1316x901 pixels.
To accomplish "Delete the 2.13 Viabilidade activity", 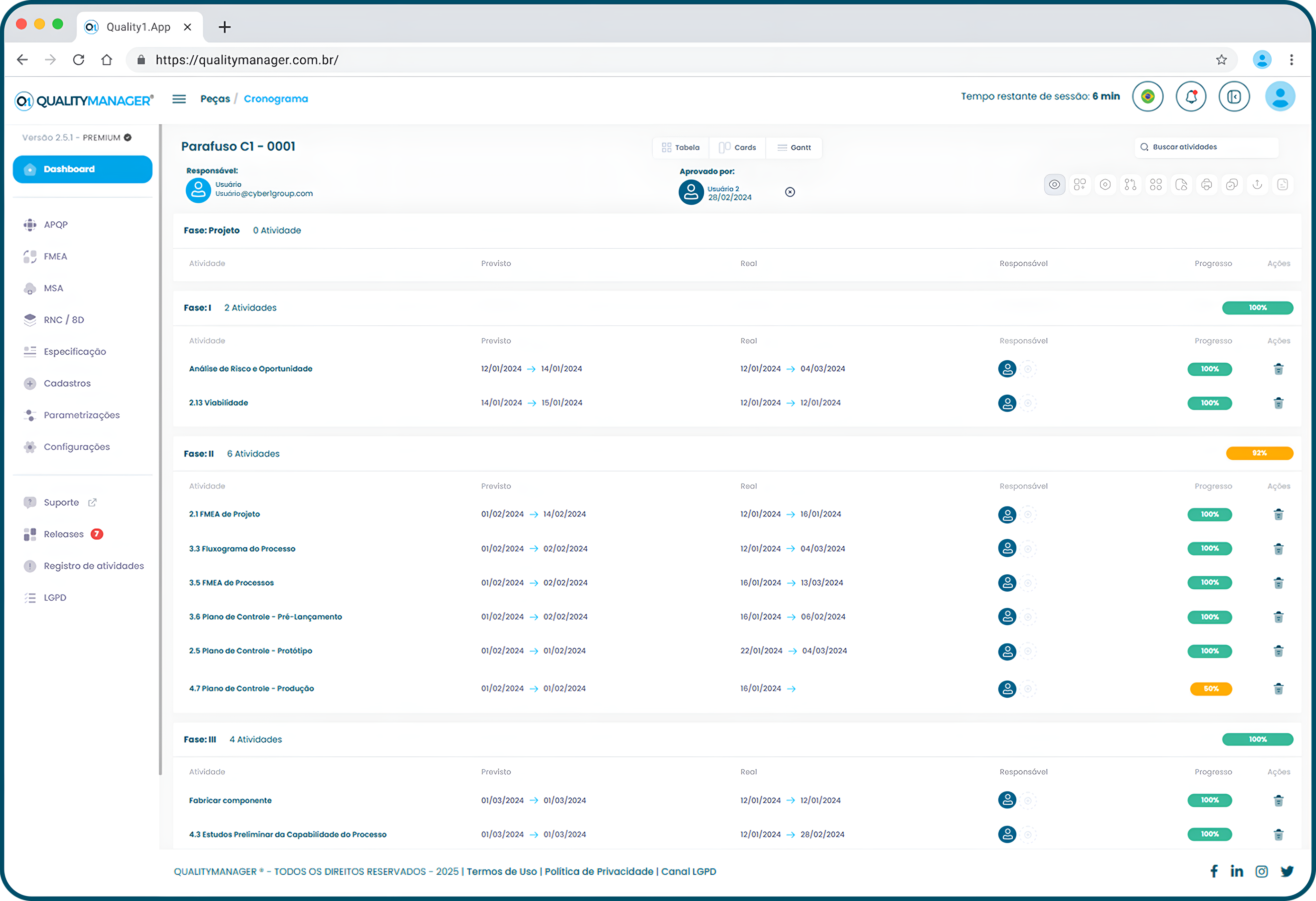I will click(x=1278, y=403).
